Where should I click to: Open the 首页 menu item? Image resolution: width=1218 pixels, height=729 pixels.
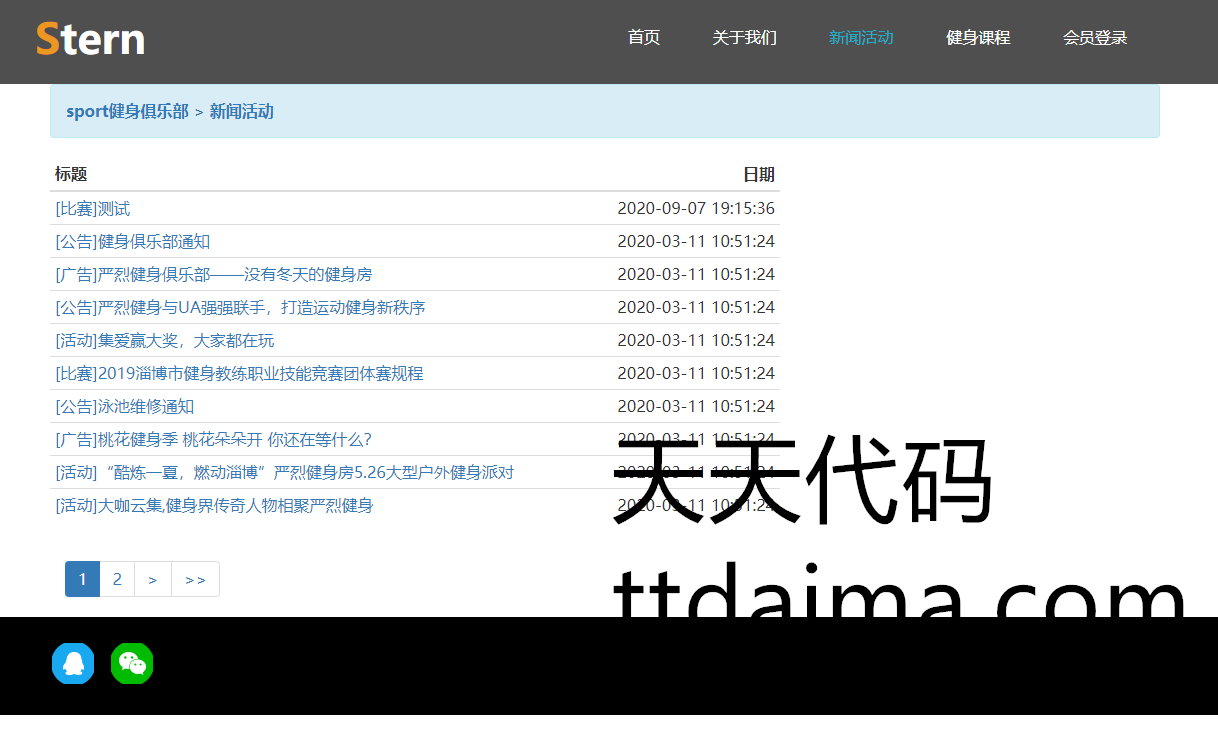click(x=644, y=38)
